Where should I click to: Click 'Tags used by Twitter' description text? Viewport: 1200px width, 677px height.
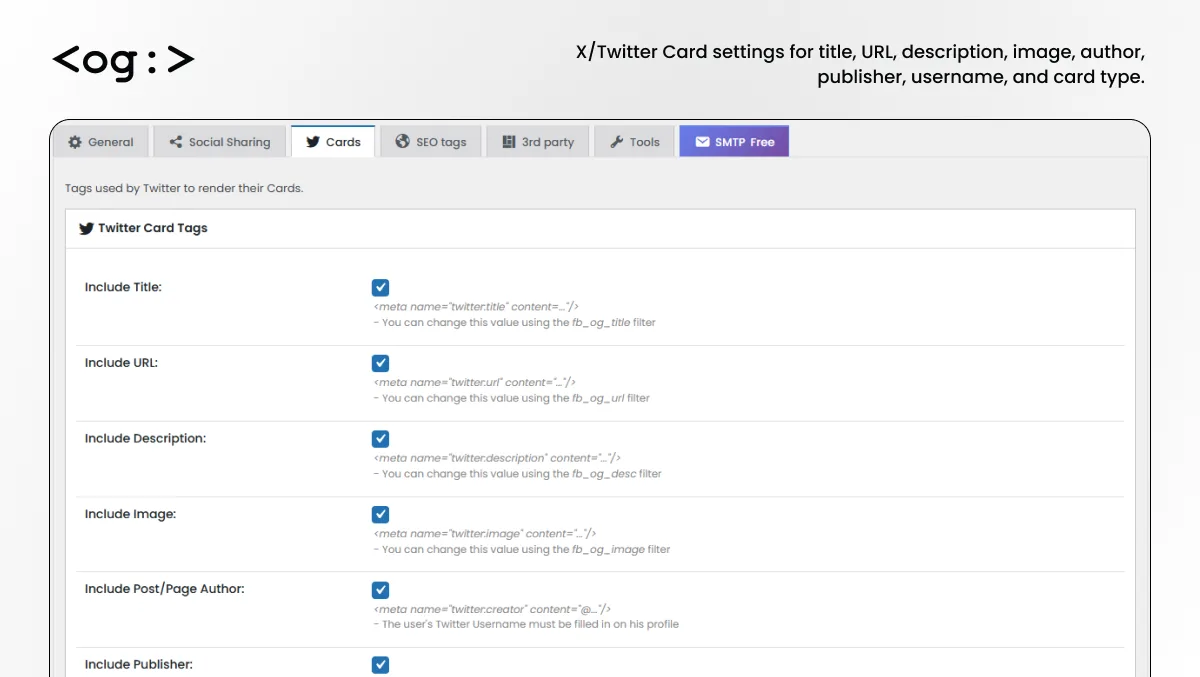[184, 188]
